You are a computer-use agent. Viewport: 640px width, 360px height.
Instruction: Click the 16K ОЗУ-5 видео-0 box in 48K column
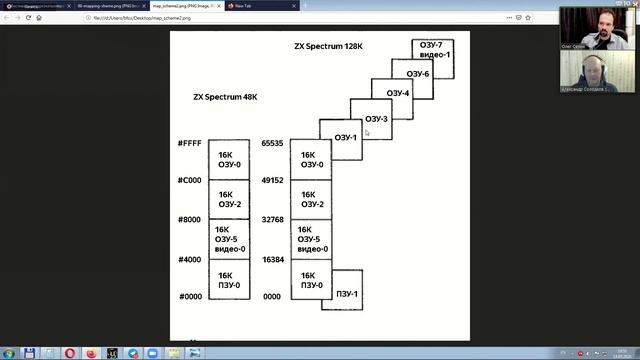coord(229,239)
